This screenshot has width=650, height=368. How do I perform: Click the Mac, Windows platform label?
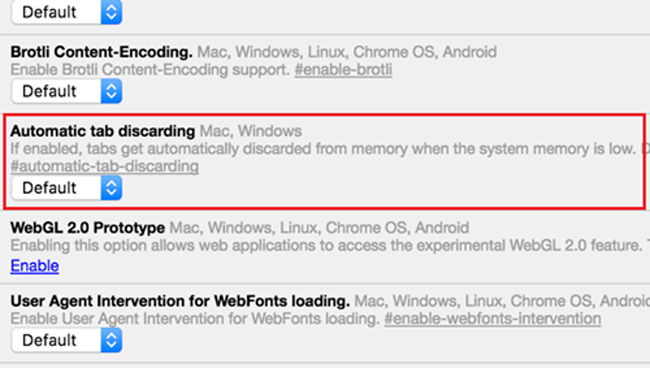251,131
